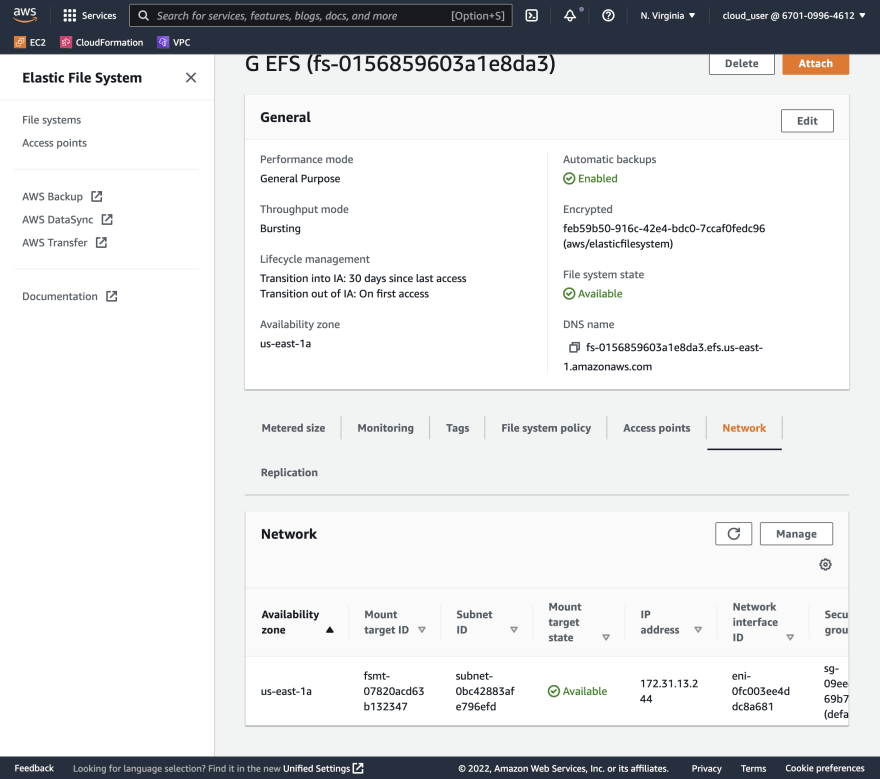The height and width of the screenshot is (779, 880).
Task: Open the Network table preferences gear
Action: (824, 564)
